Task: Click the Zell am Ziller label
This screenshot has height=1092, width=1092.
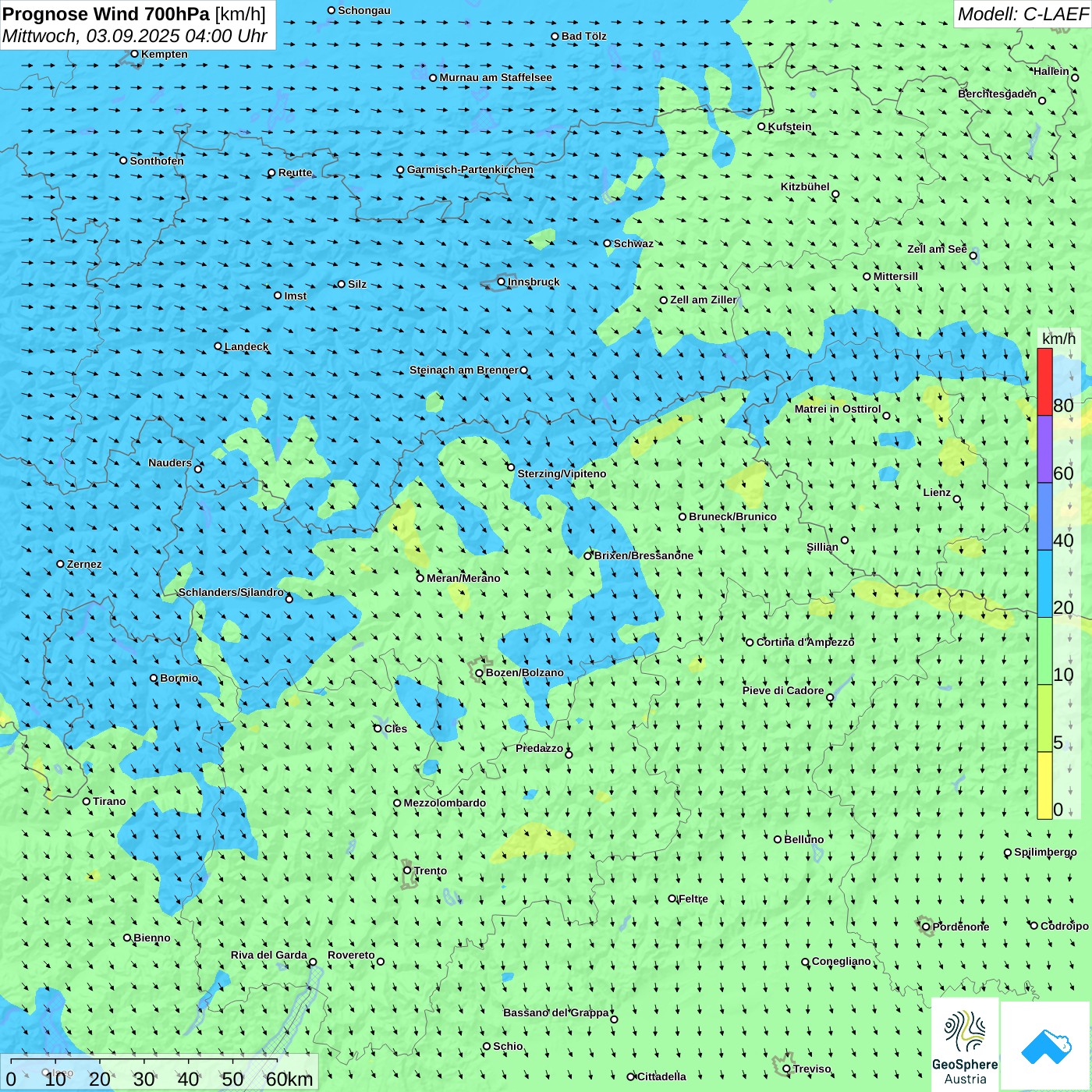Action: [x=703, y=300]
